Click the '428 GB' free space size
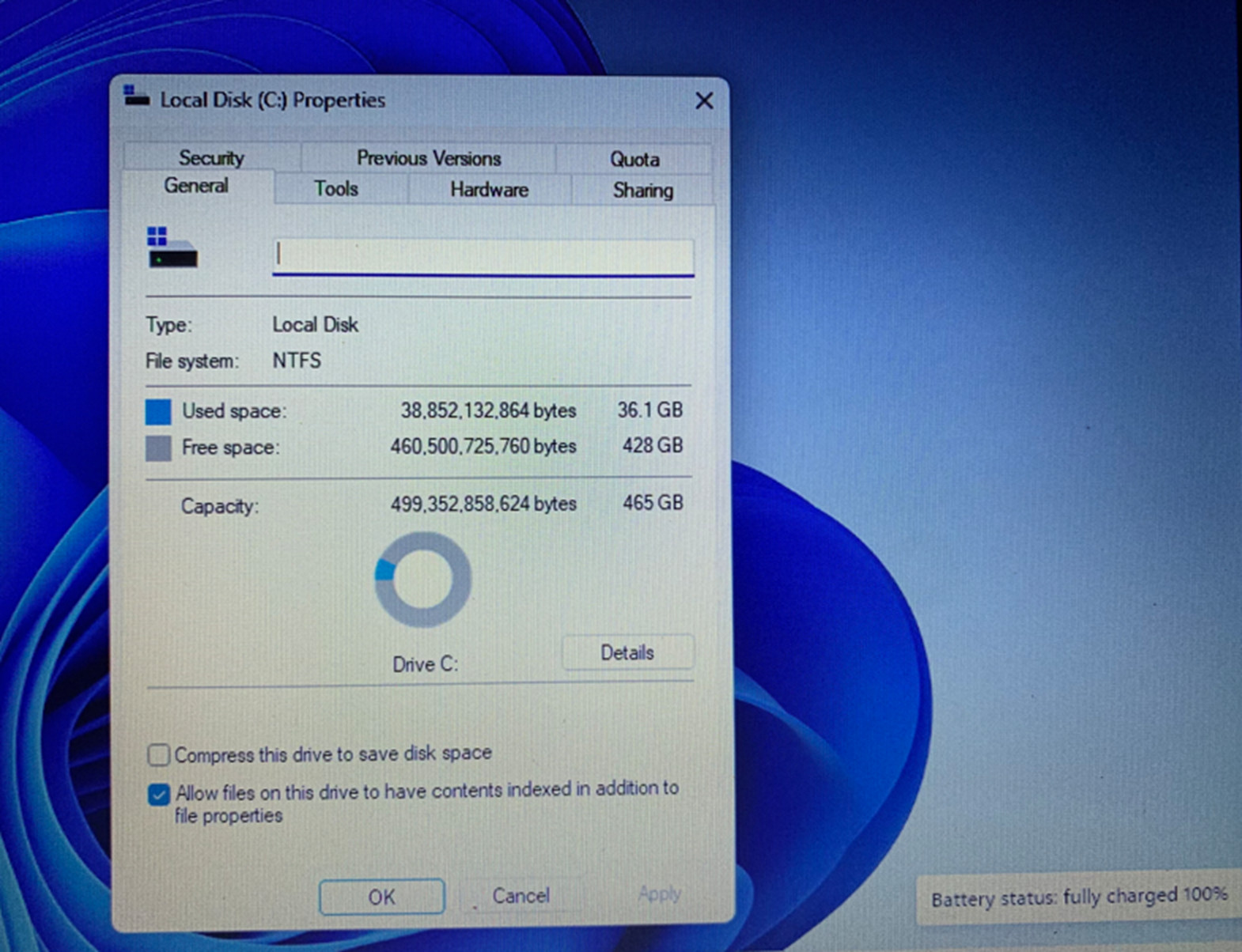This screenshot has width=1242, height=952. [652, 445]
